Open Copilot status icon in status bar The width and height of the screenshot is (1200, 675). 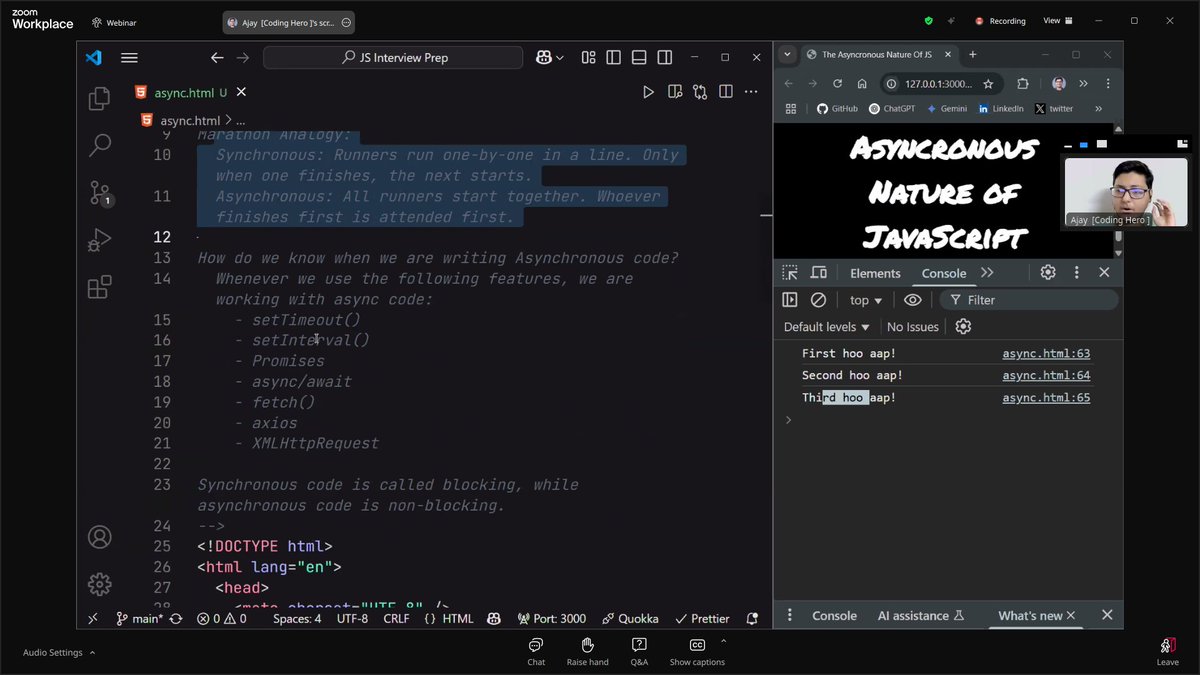tap(494, 618)
